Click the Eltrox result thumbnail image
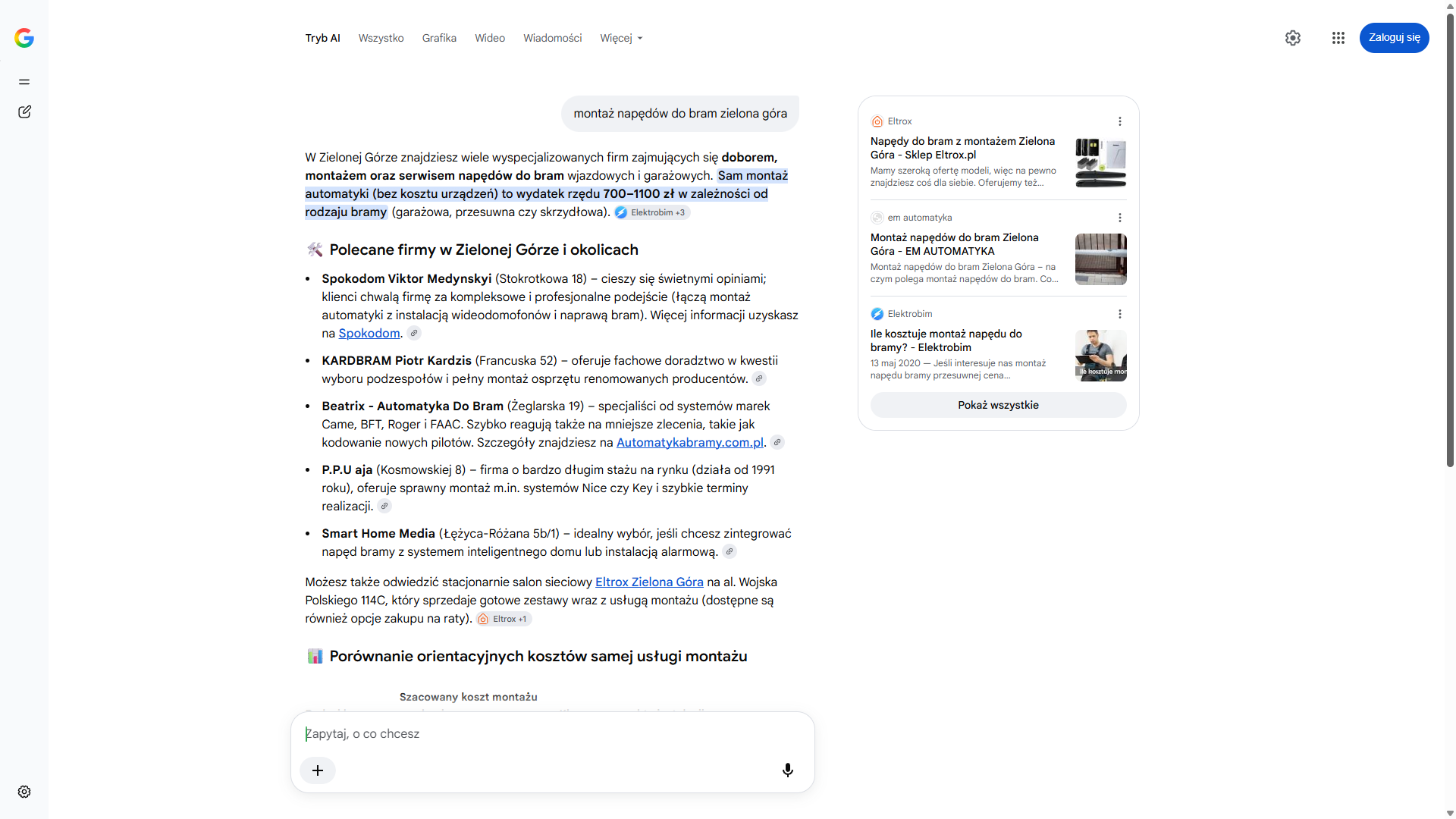The image size is (1456, 819). 1101,163
